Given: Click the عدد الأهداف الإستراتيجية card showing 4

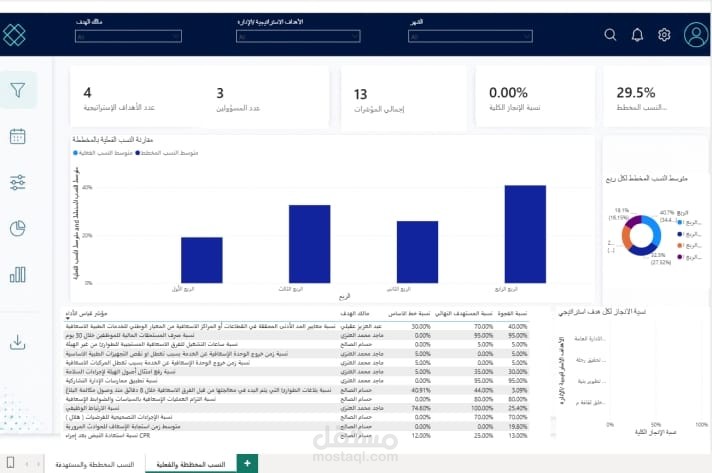Looking at the screenshot, I should [x=119, y=100].
